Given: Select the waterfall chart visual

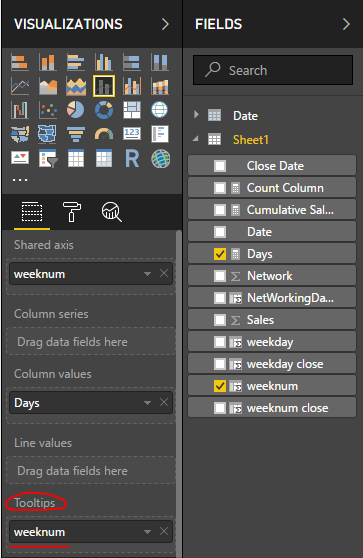Looking at the screenshot, I should click(20, 110).
